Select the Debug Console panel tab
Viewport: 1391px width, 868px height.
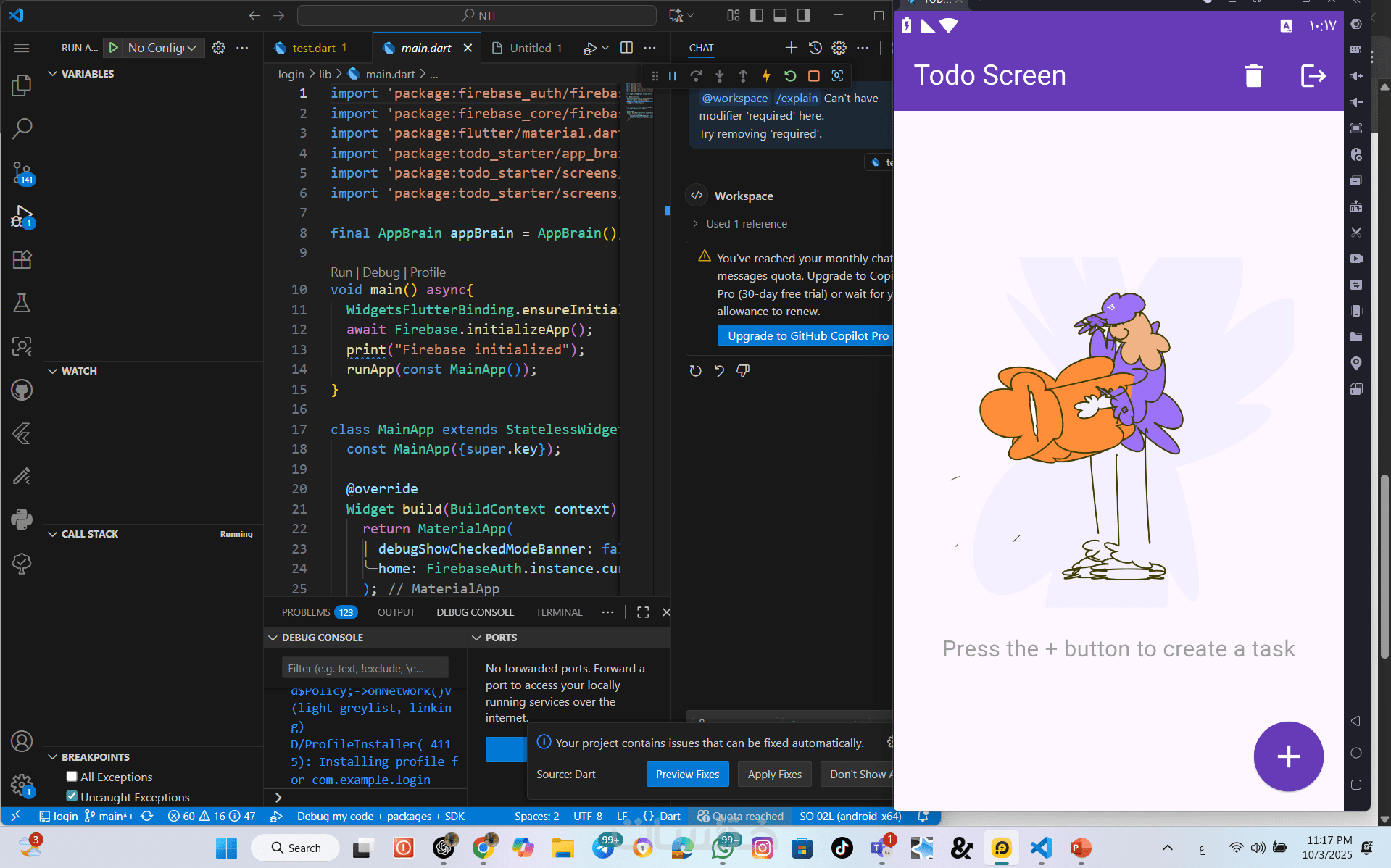476,612
